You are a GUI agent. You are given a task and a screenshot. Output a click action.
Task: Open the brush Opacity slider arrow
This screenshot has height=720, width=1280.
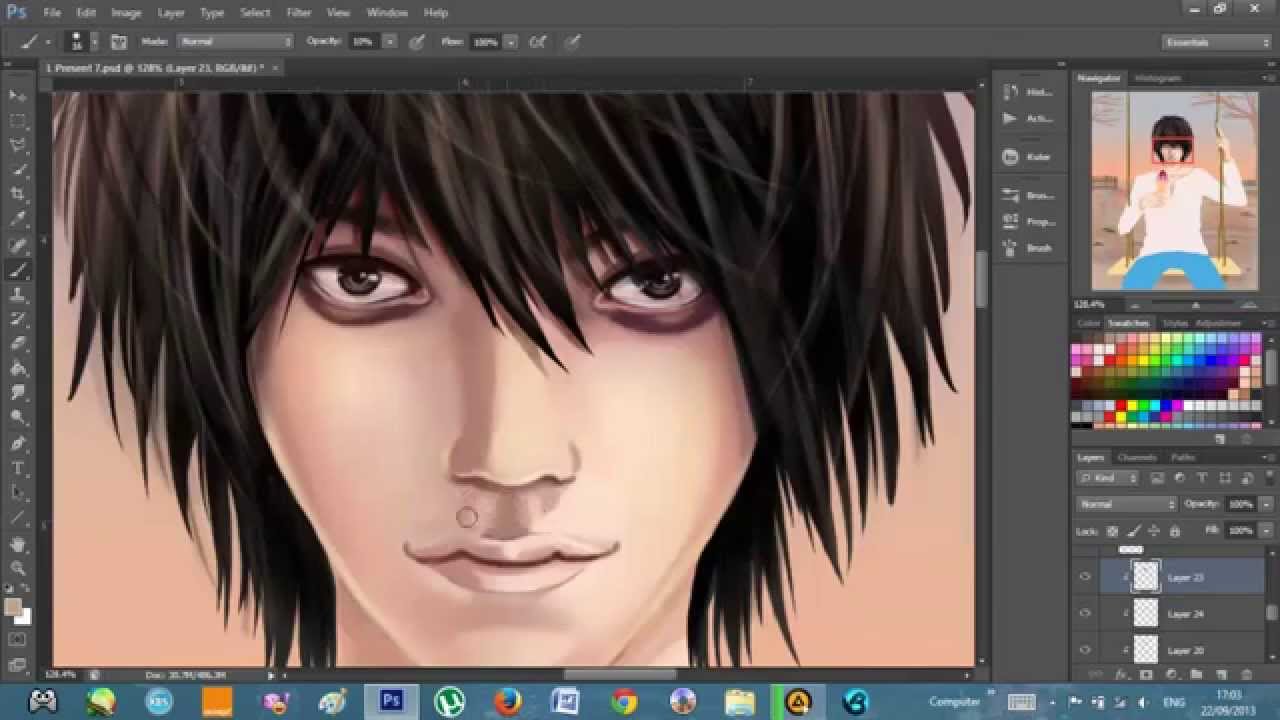(x=390, y=42)
